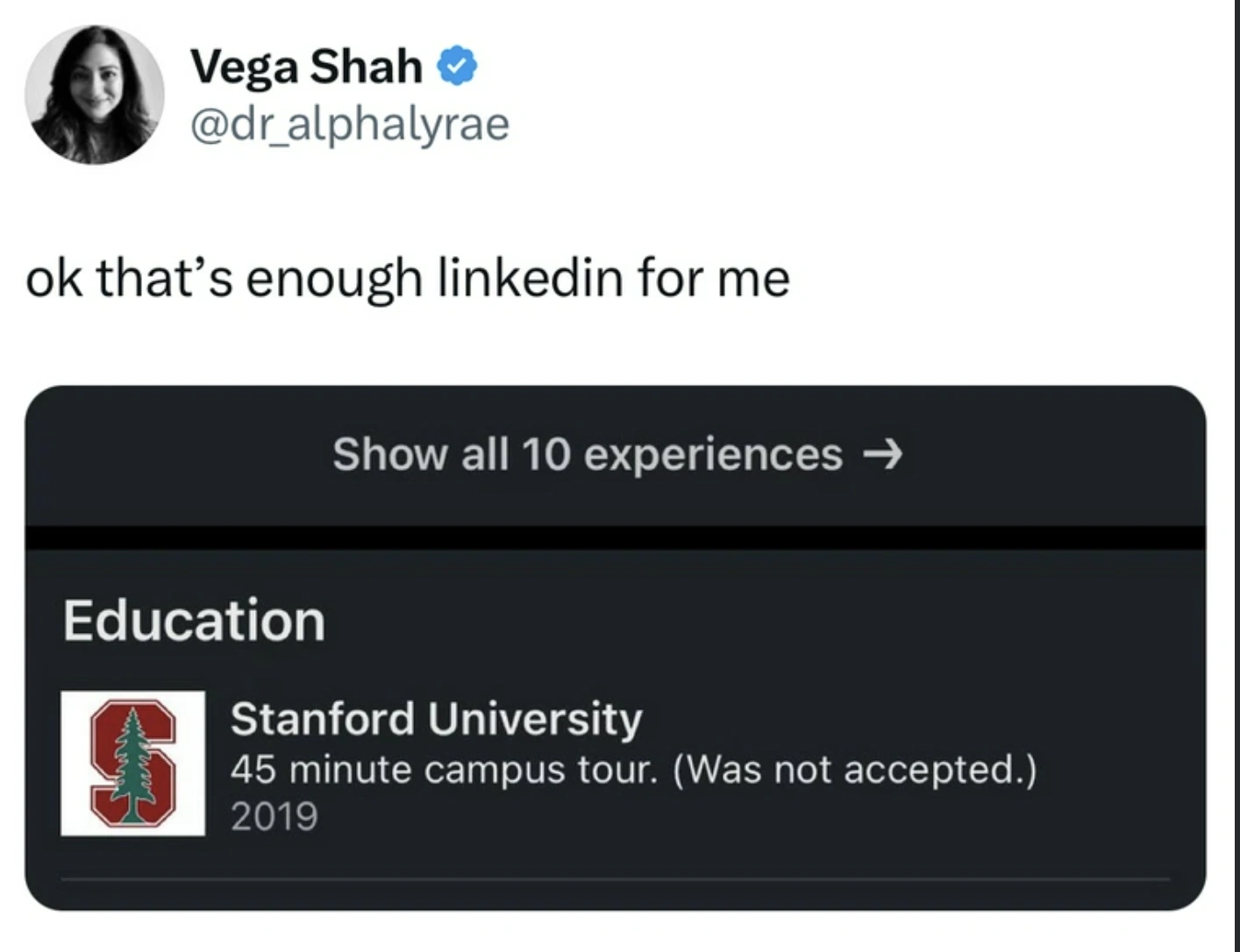This screenshot has height=952, width=1240.
Task: Click the divider bar below the experiences row
Action: click(x=619, y=534)
